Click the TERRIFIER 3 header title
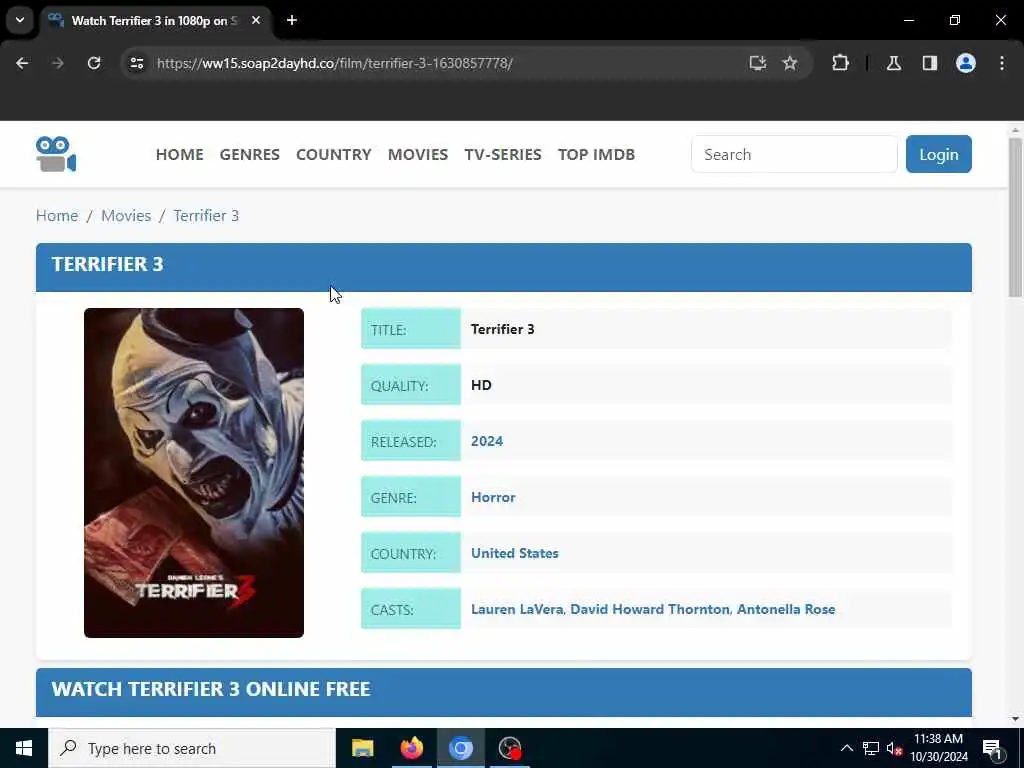1024x768 pixels. (108, 264)
